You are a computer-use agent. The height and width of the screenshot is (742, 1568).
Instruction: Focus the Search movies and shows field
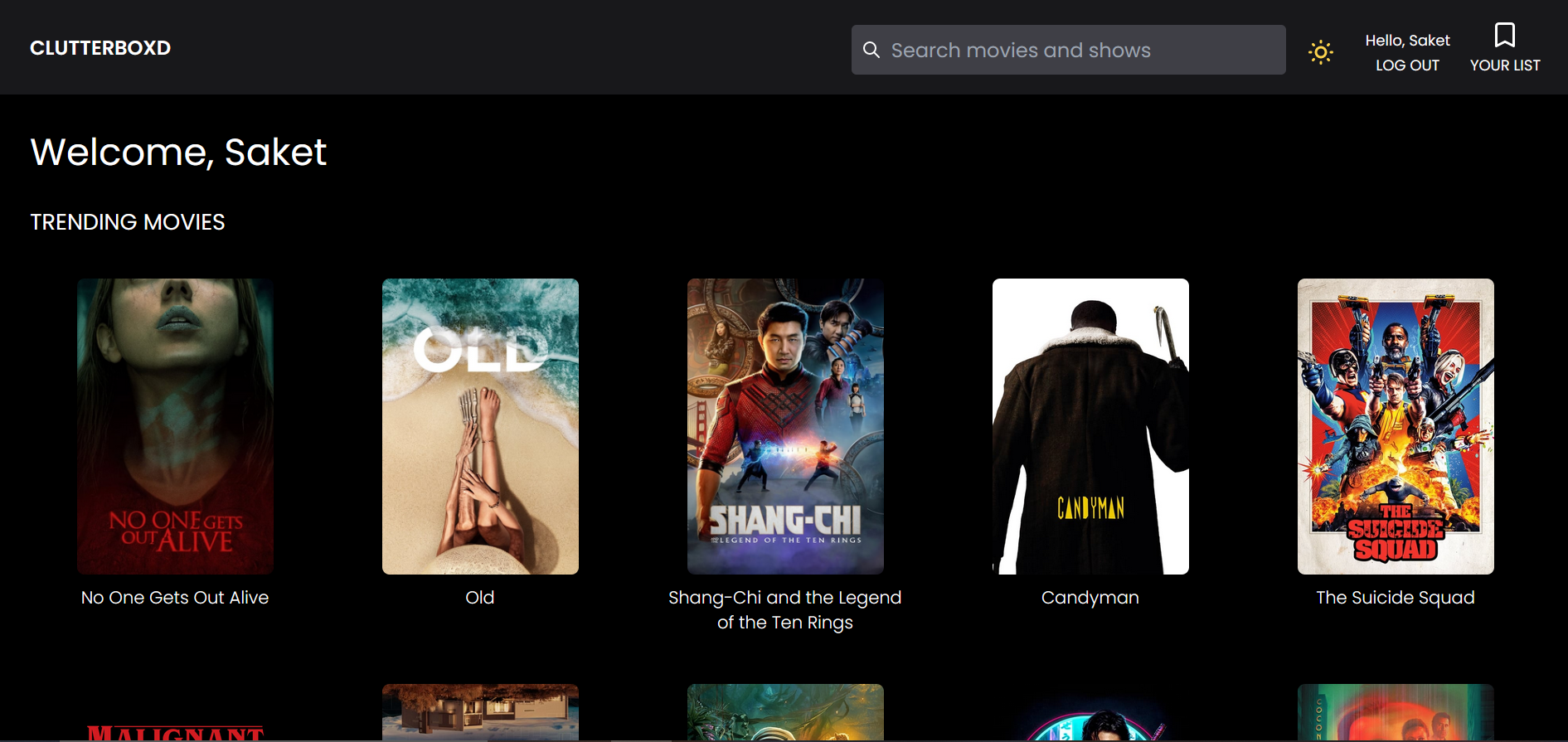(1068, 50)
